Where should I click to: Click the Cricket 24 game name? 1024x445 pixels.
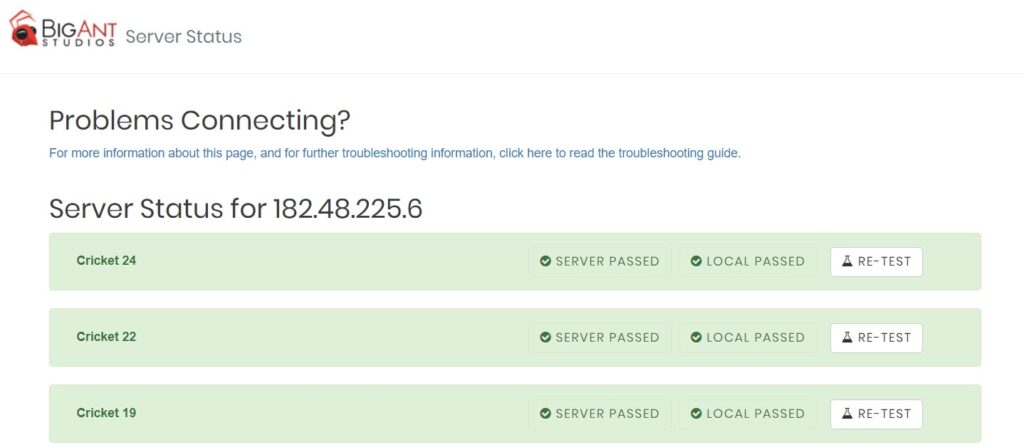pyautogui.click(x=106, y=261)
